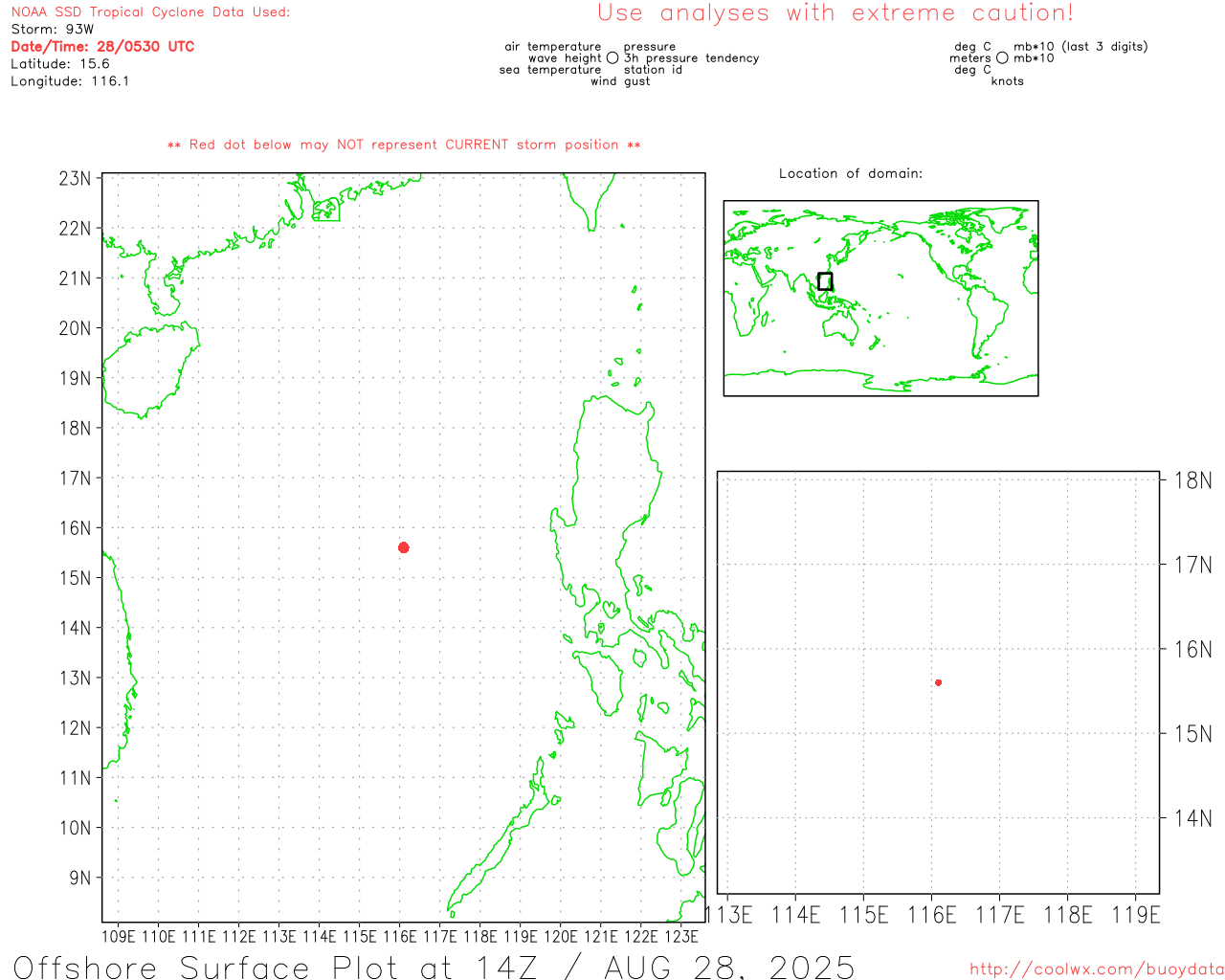Click the red dot warning note text

[404, 145]
